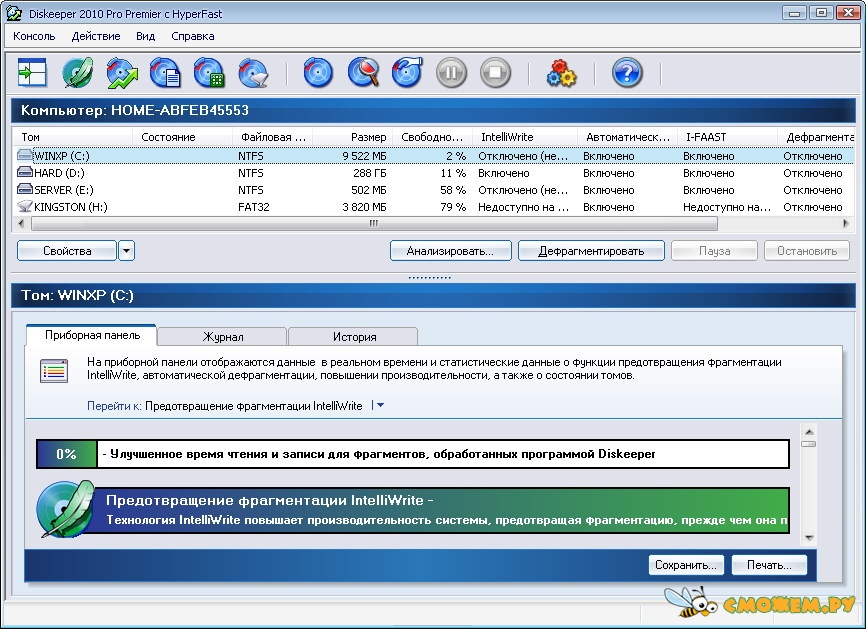Click the Остановить button
The image size is (866, 629).
807,251
